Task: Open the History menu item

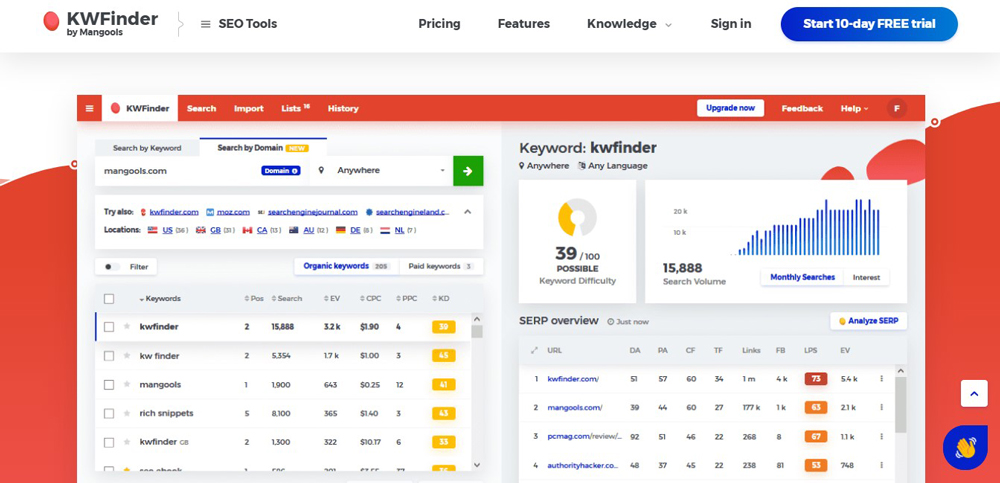Action: coord(343,108)
